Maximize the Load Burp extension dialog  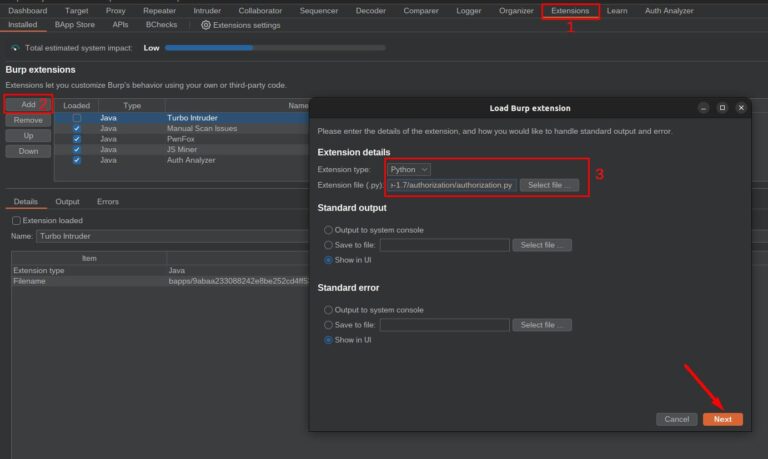pos(722,108)
